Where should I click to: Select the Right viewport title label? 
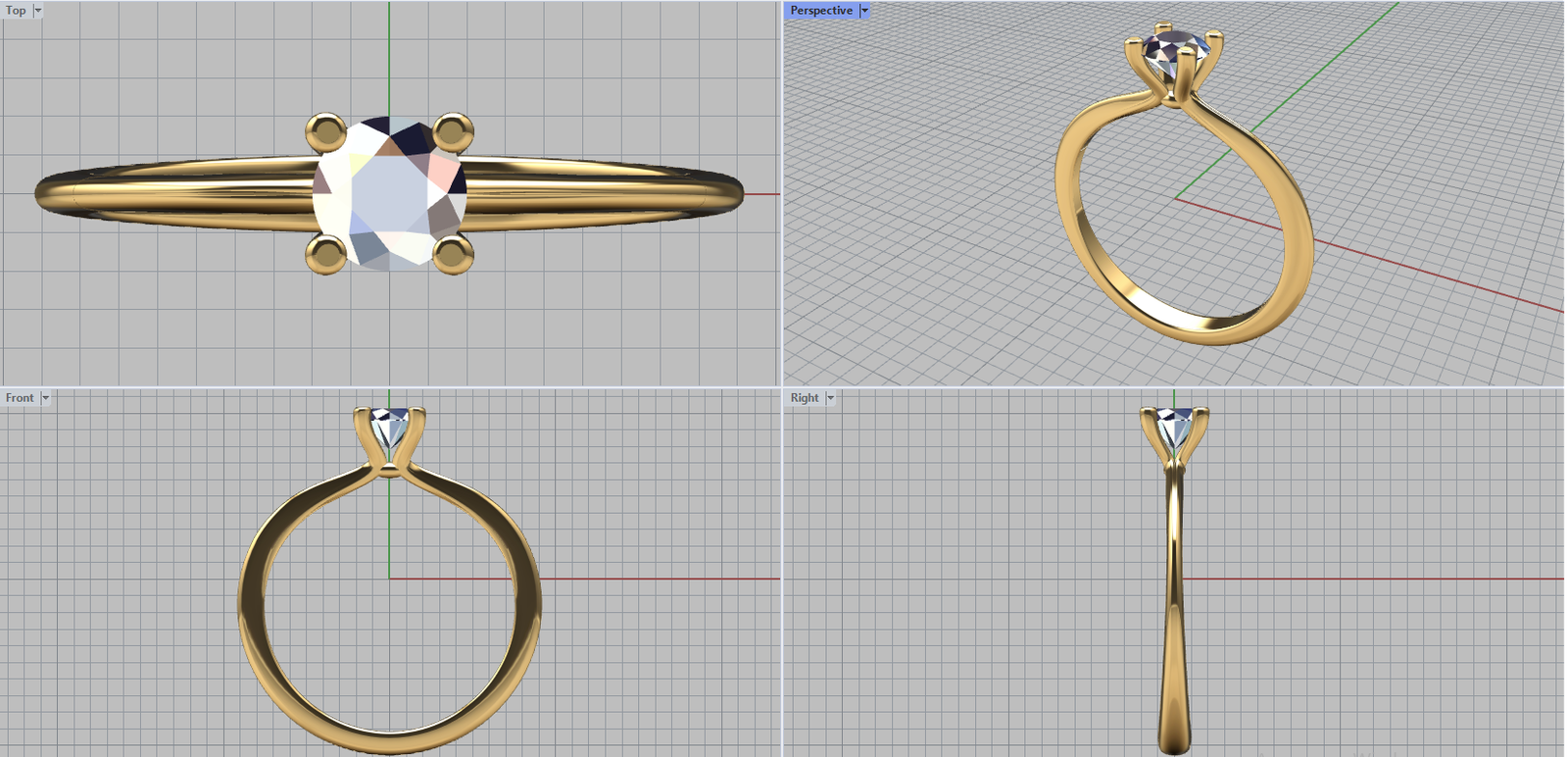pyautogui.click(x=805, y=398)
